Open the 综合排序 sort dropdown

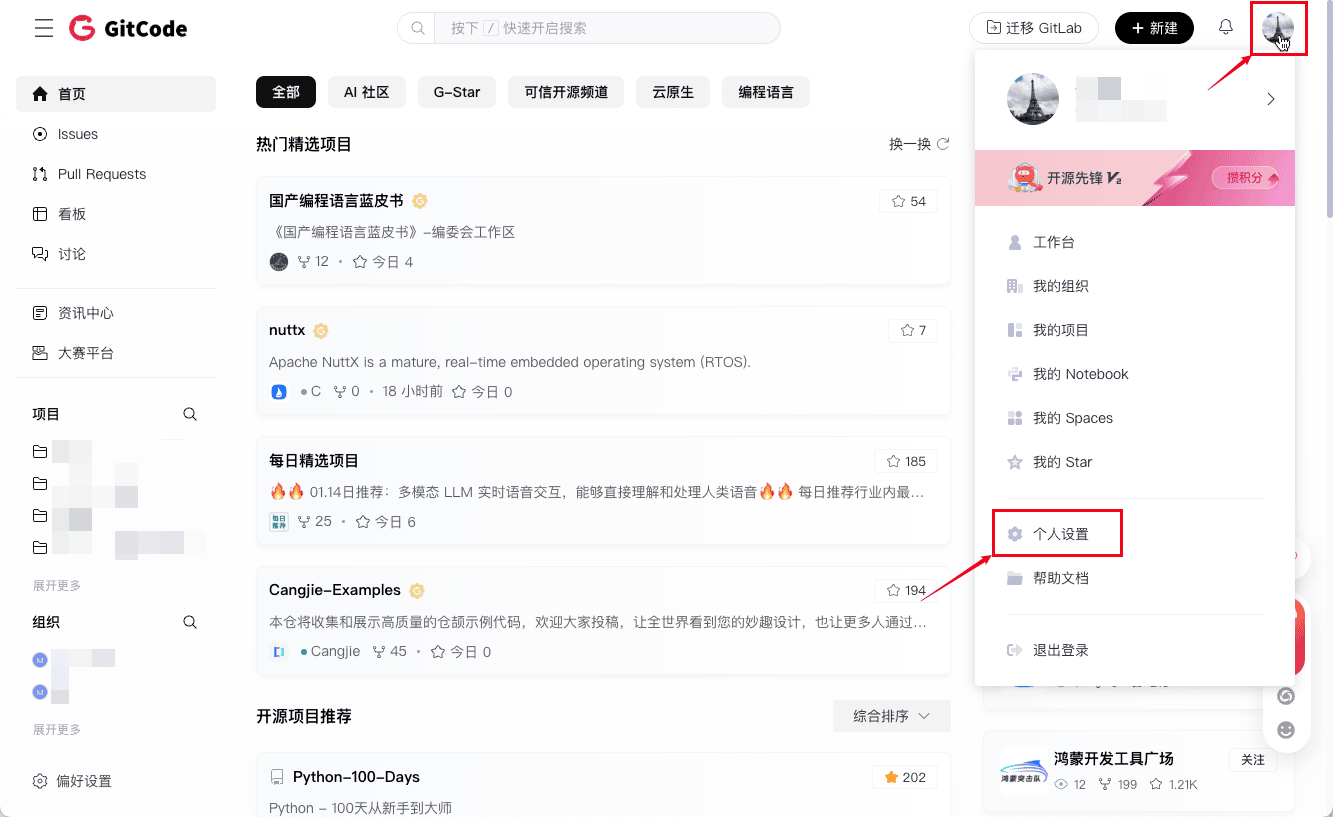coord(891,716)
